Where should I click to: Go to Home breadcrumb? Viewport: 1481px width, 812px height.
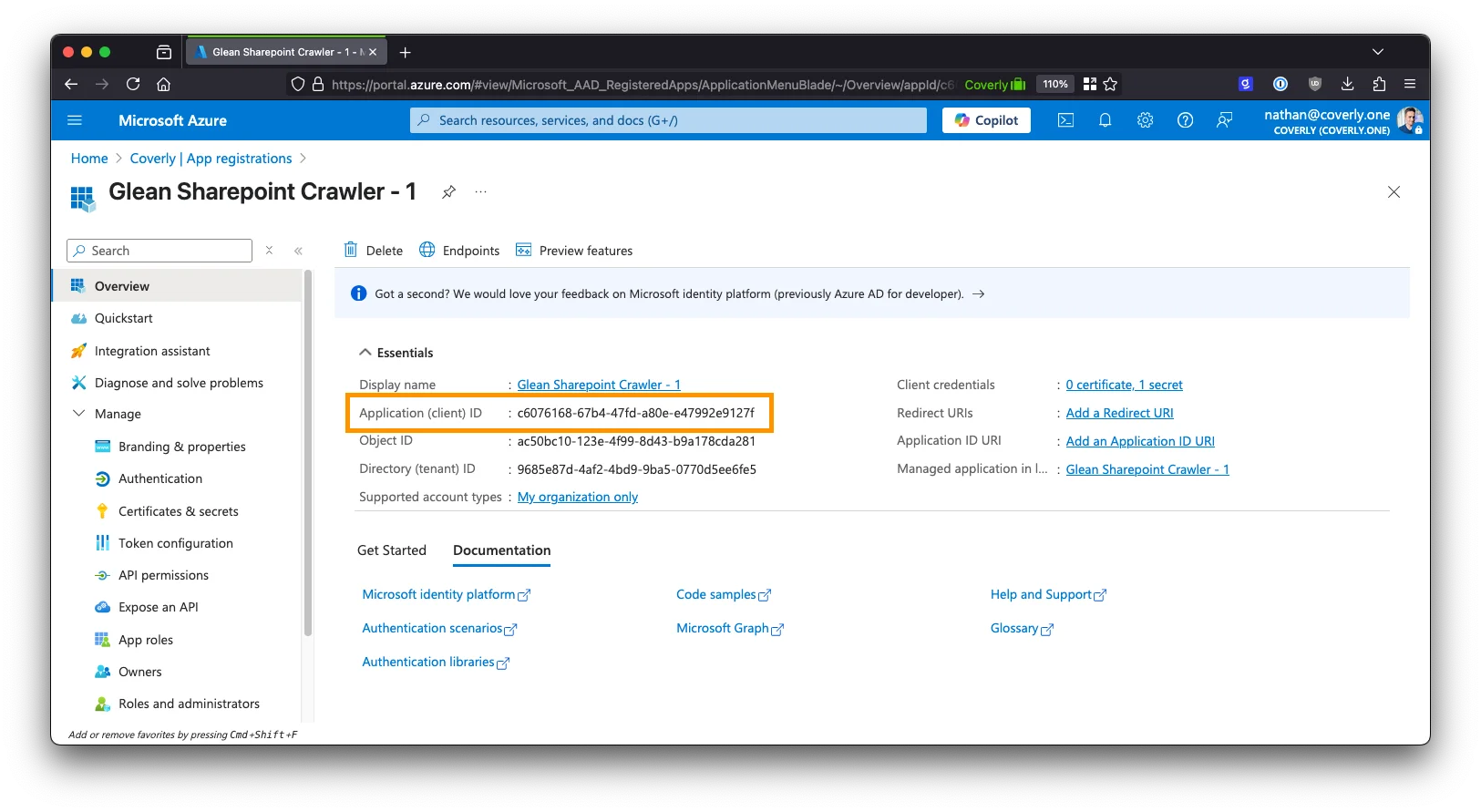coord(89,159)
